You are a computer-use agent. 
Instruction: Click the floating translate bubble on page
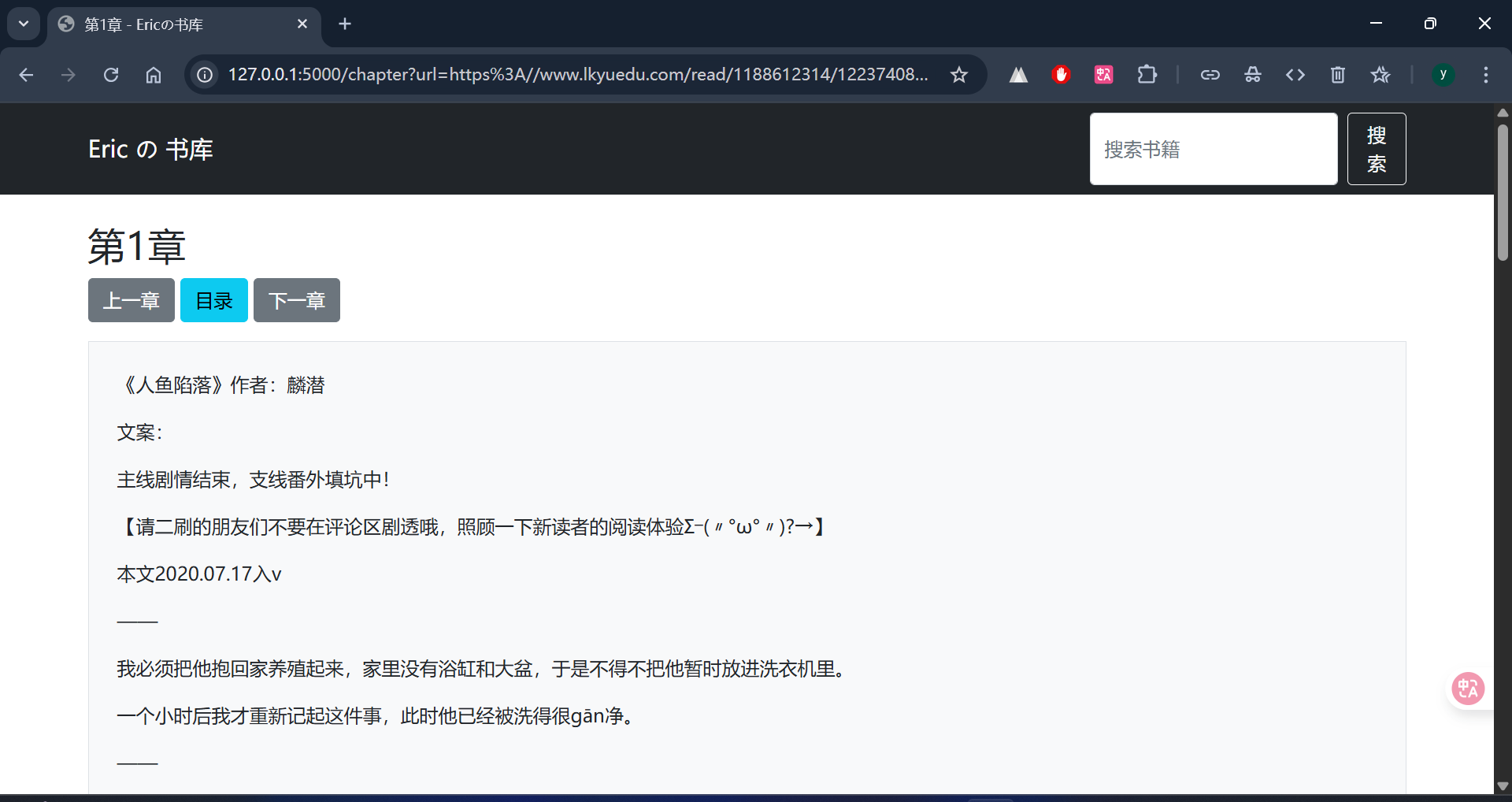pyautogui.click(x=1468, y=689)
